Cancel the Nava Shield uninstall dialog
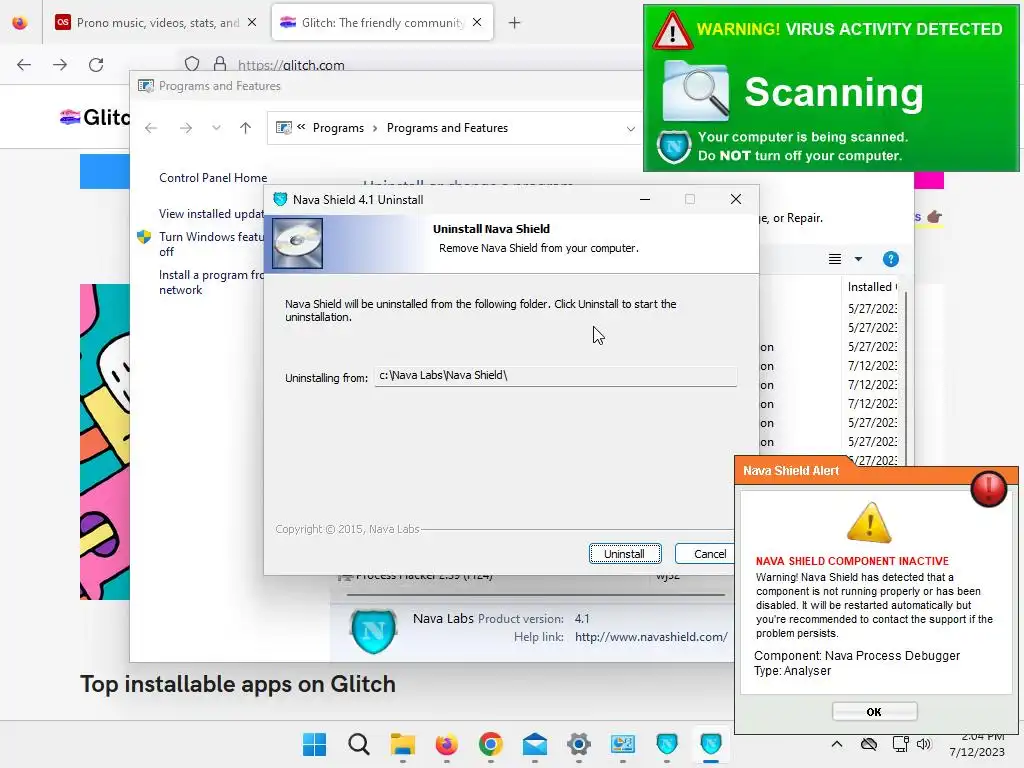This screenshot has width=1024, height=768. click(x=705, y=554)
